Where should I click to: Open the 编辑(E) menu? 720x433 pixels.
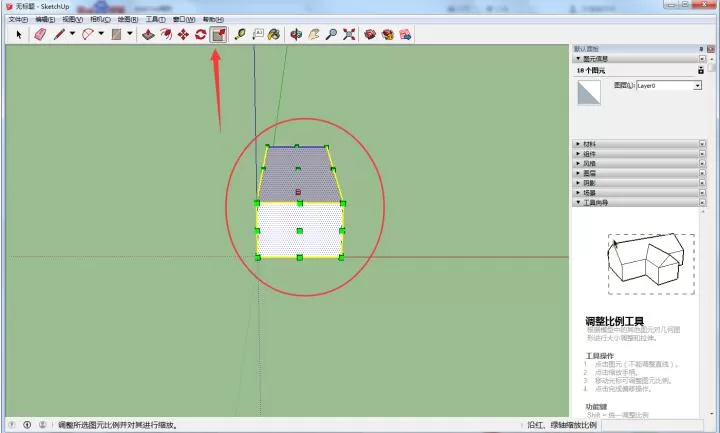[45, 19]
